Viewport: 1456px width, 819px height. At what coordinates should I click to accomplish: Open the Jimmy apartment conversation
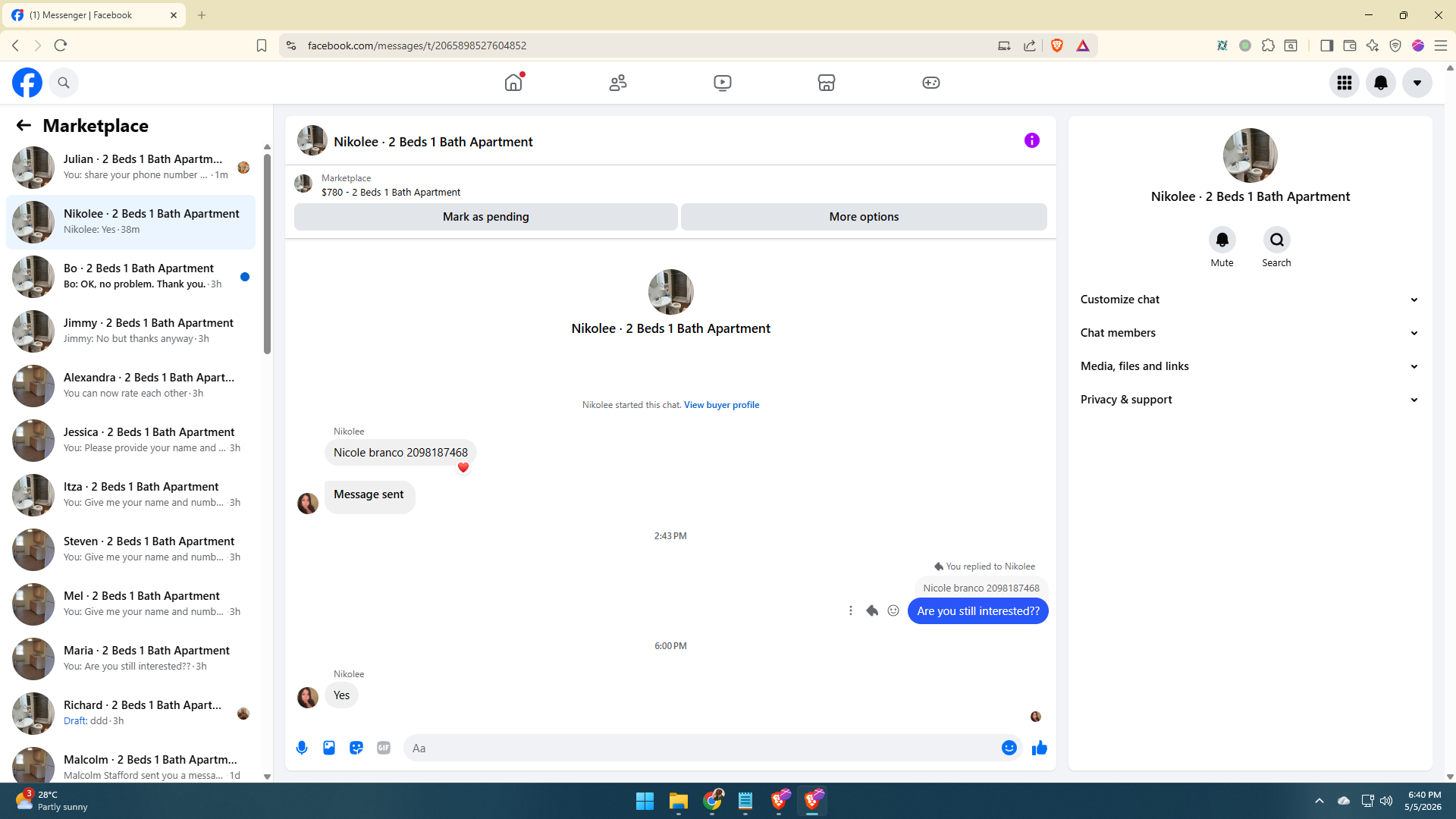131,331
